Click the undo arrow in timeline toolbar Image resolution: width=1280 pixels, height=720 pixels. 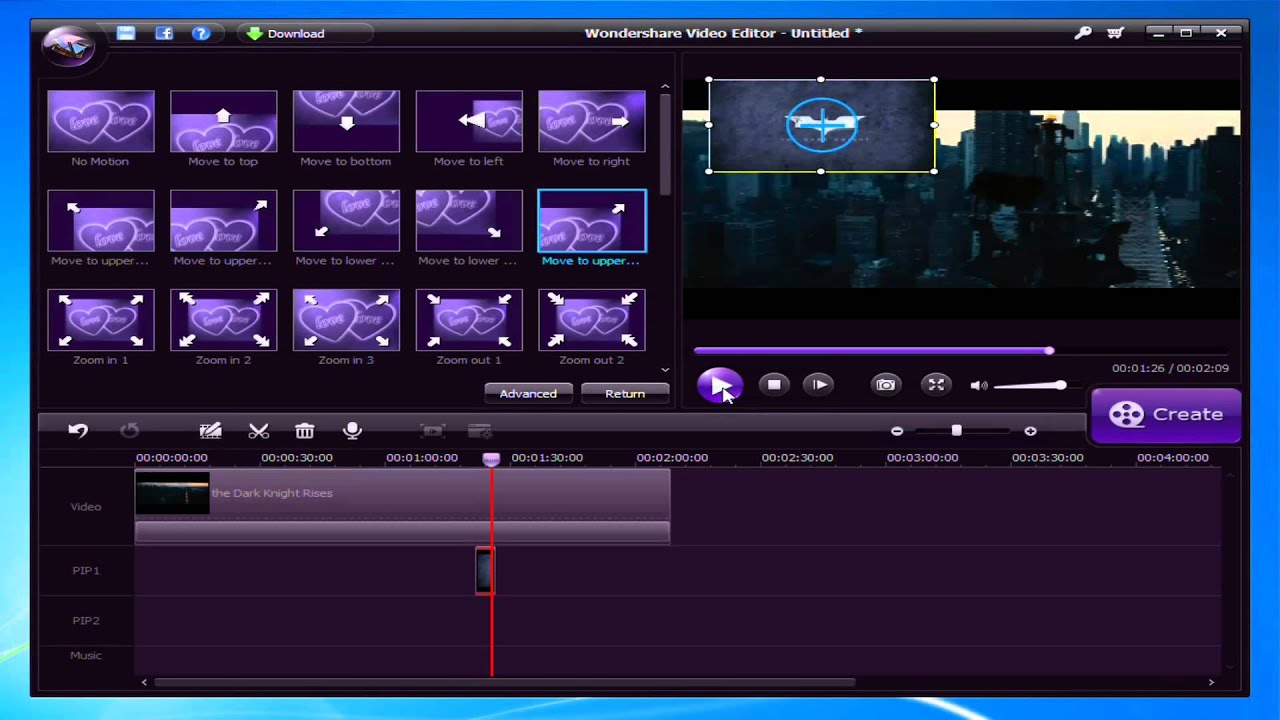[78, 431]
